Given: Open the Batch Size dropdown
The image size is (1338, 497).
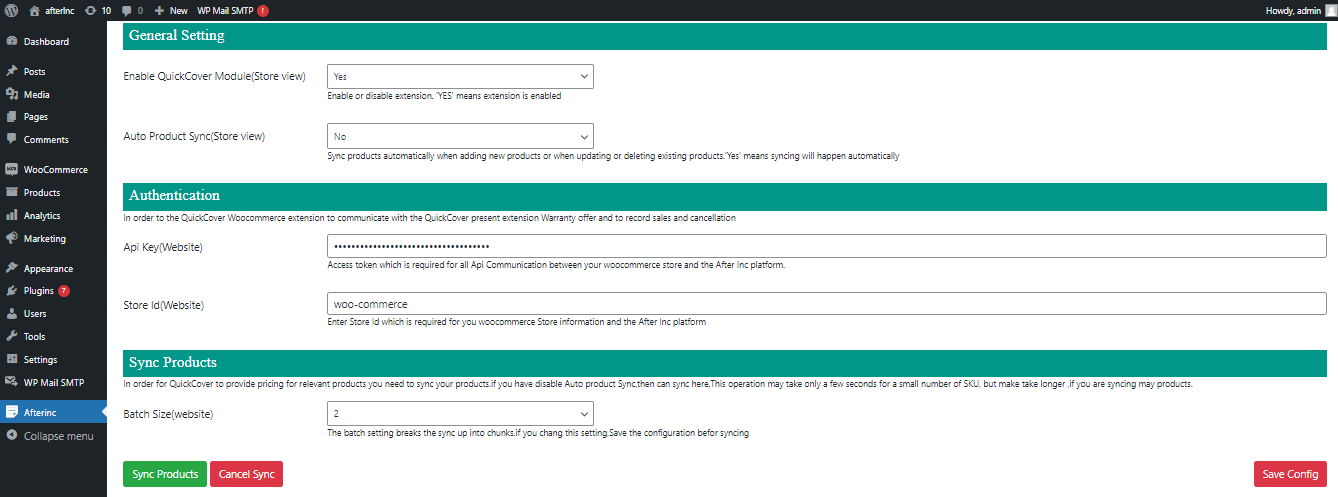Looking at the screenshot, I should 460,413.
